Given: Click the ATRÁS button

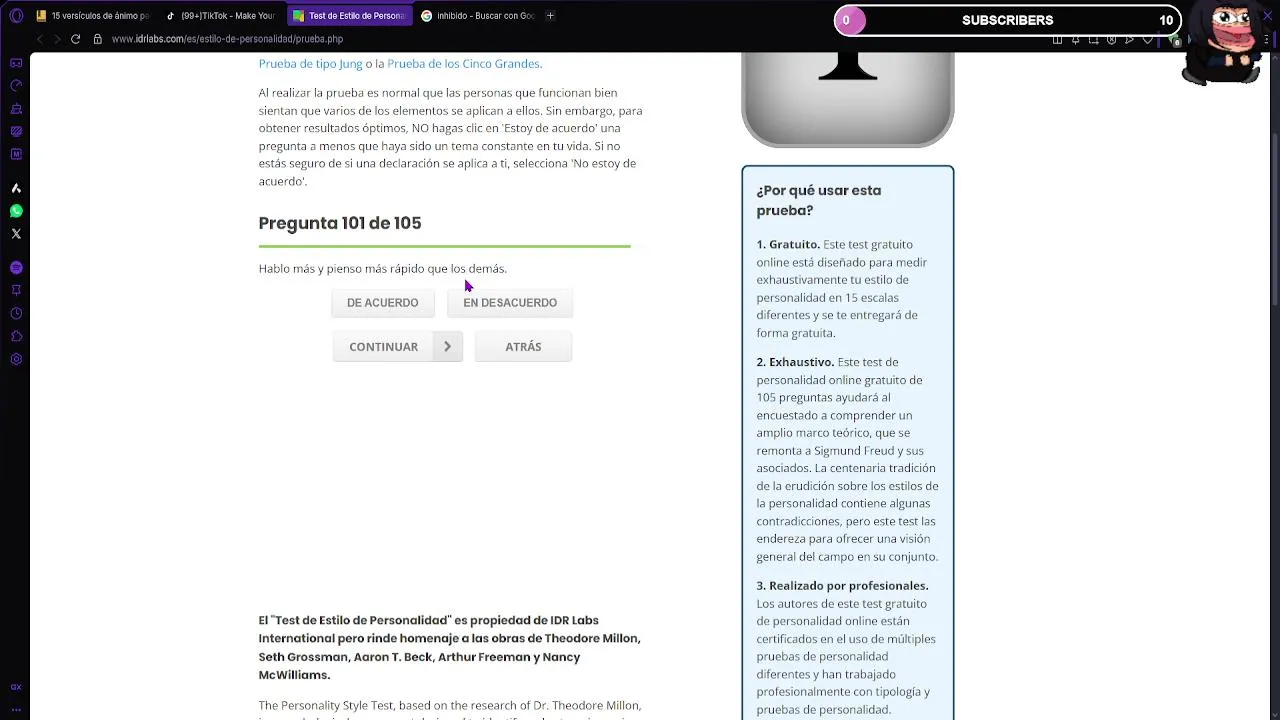Looking at the screenshot, I should point(523,347).
